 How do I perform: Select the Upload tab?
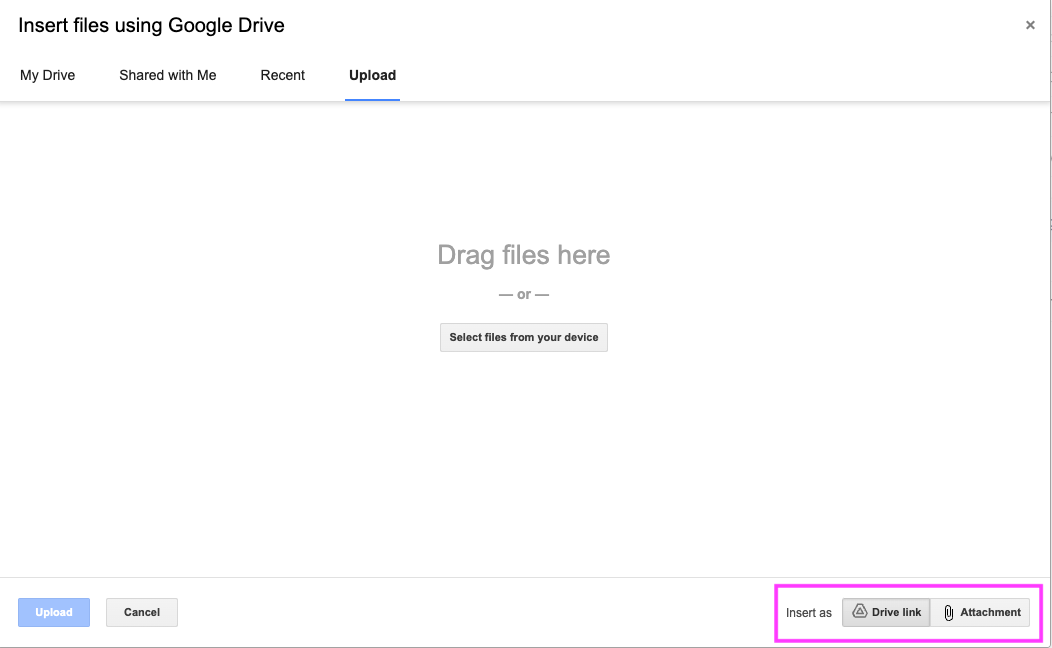tap(372, 75)
